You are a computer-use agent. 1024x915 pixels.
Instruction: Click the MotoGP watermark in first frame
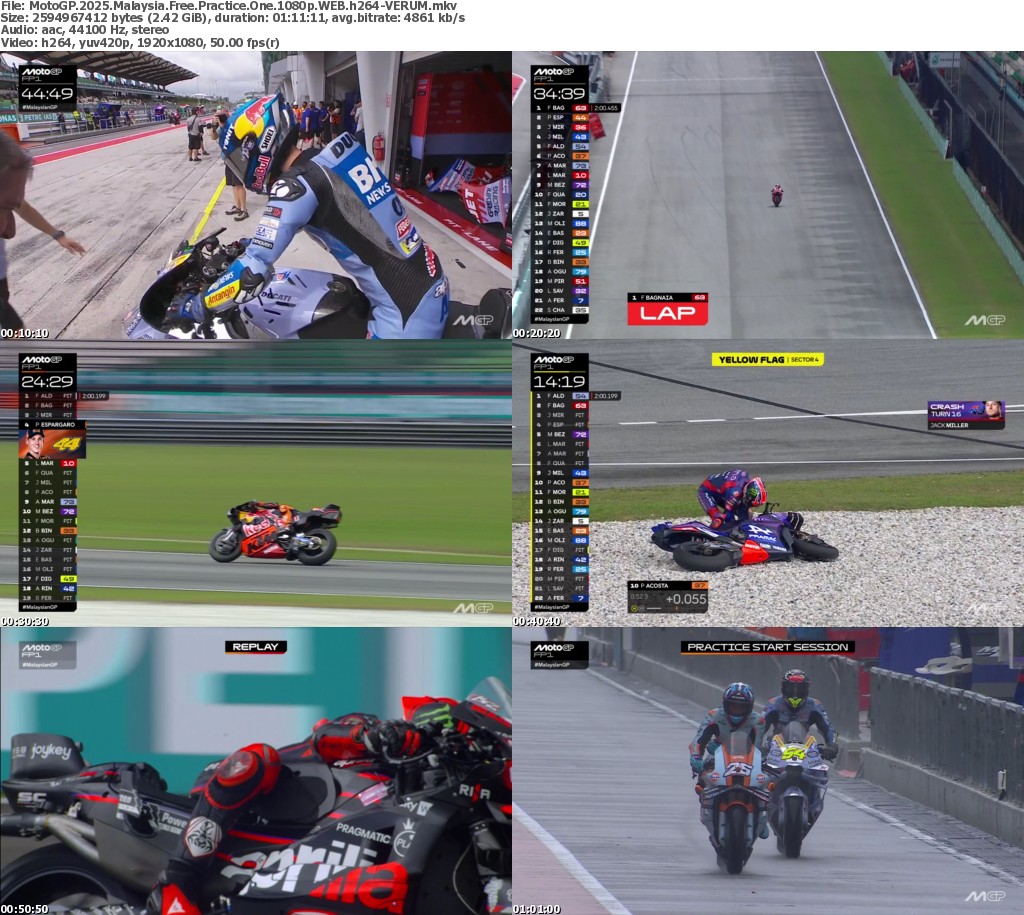coord(472,321)
